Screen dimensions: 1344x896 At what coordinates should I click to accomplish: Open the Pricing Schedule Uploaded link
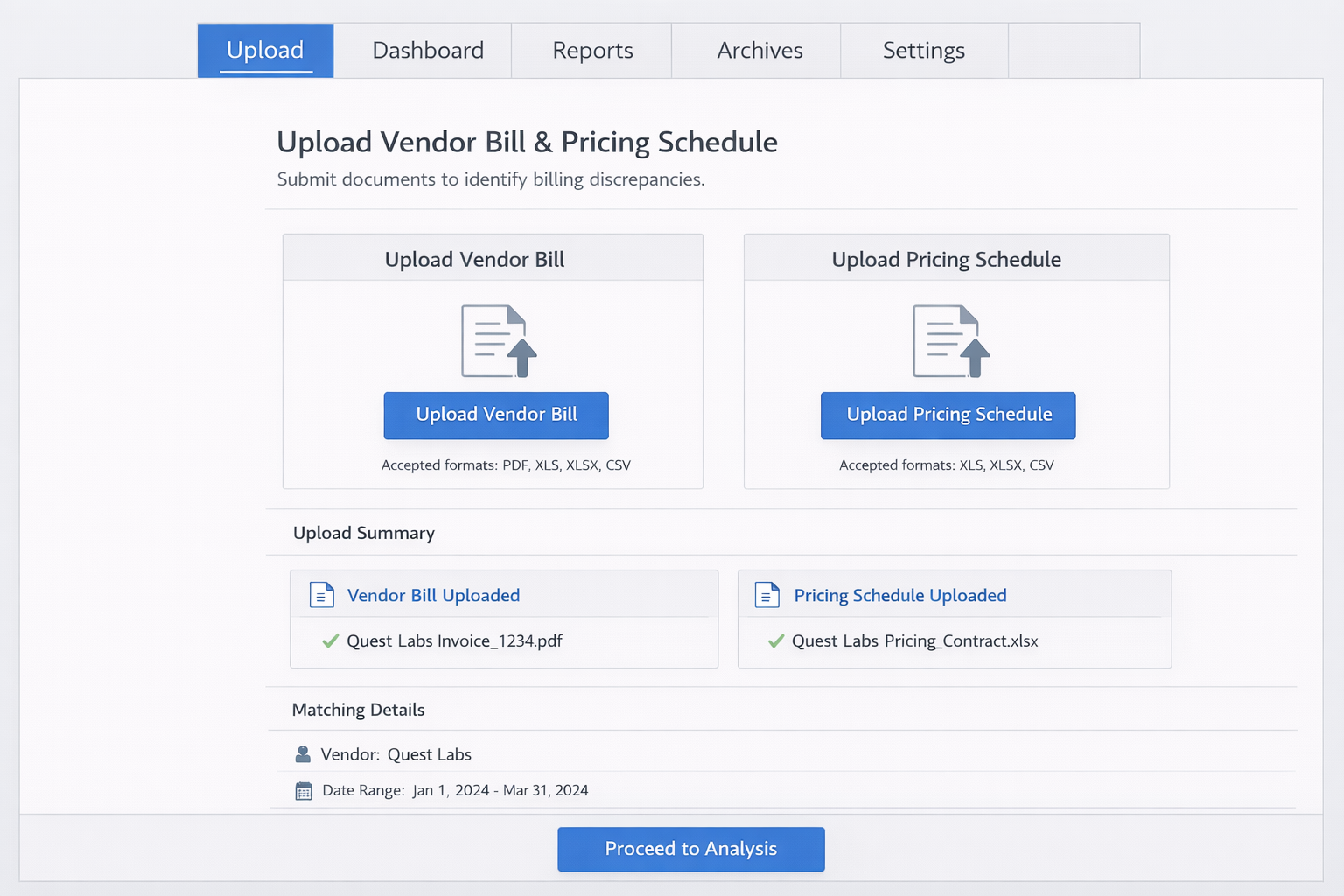(899, 595)
